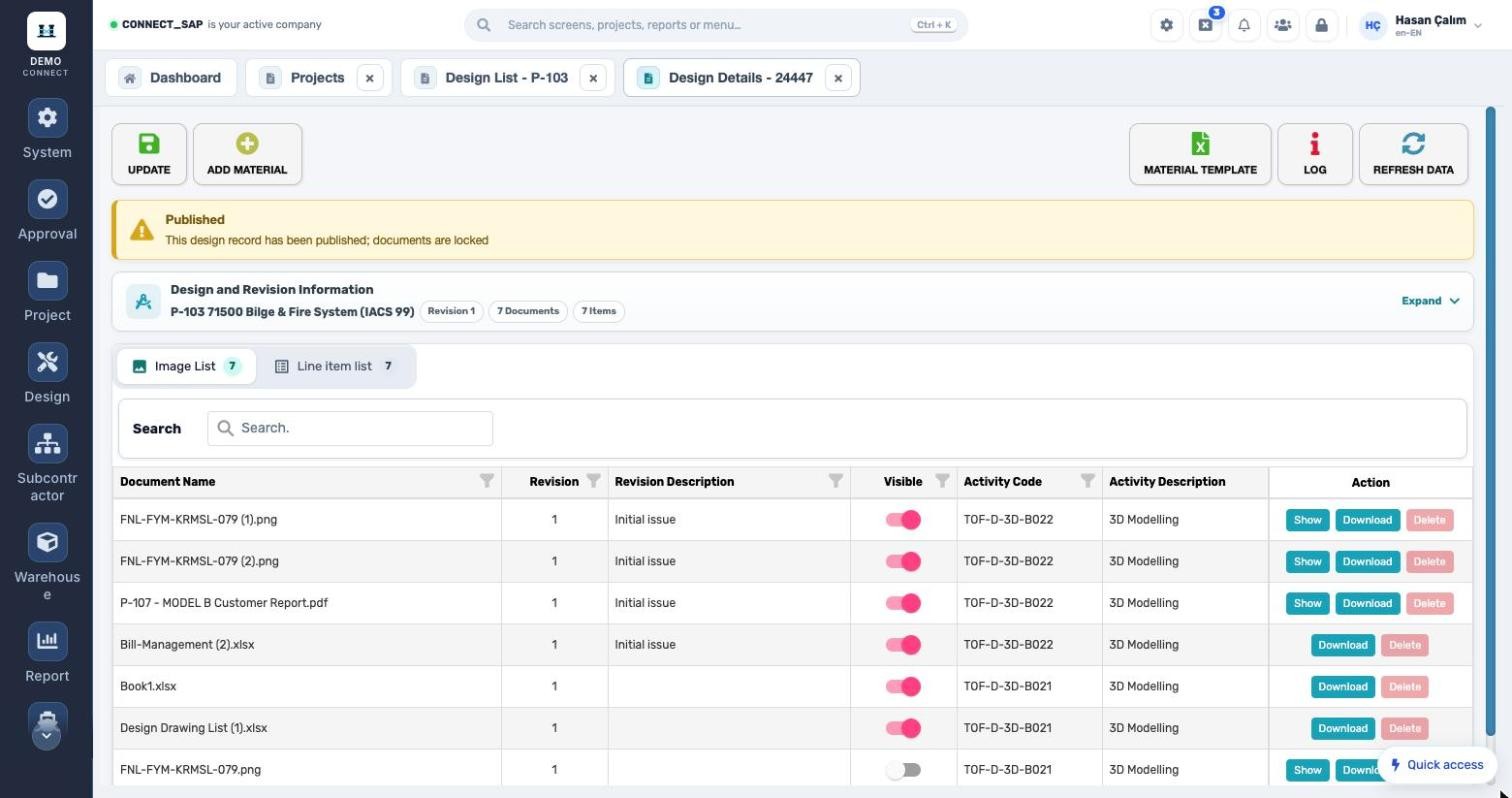Click Refresh Data button
Viewport: 1512px width, 798px height.
[x=1413, y=154]
